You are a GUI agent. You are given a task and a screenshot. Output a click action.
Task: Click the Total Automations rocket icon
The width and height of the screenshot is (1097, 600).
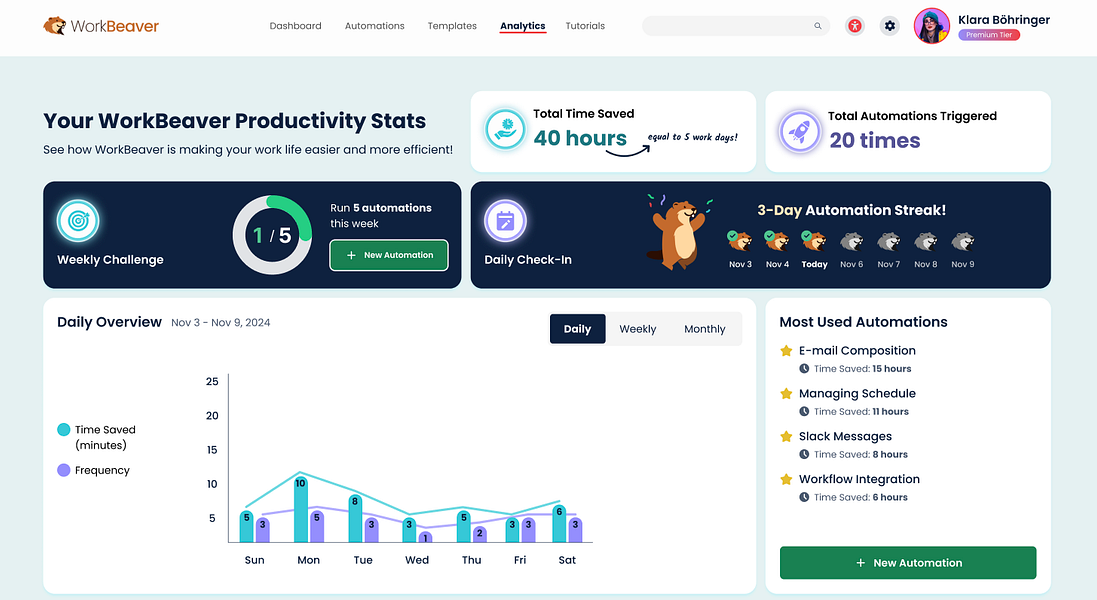(x=798, y=131)
